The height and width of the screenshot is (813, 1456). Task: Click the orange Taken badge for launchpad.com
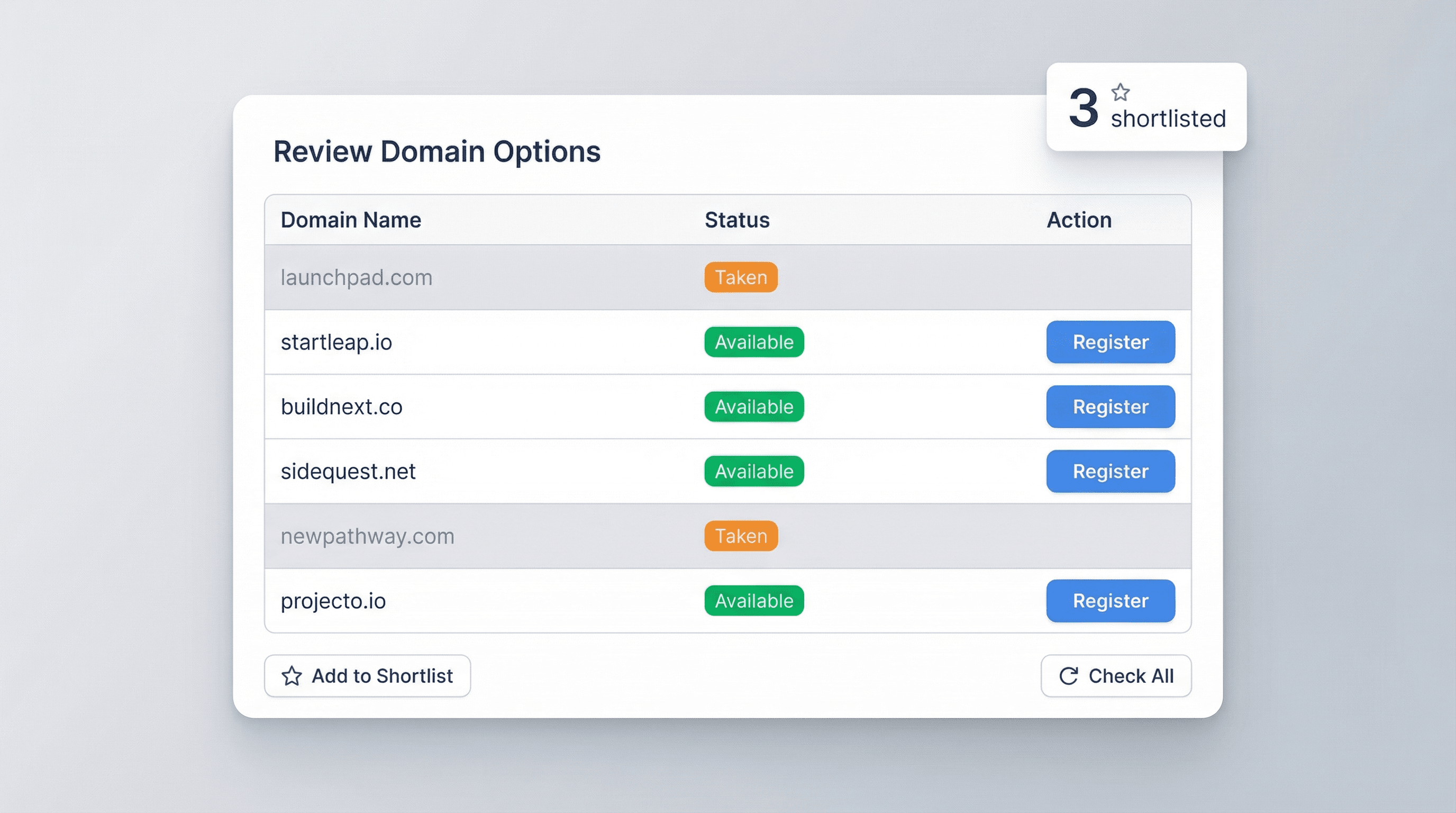coord(741,277)
